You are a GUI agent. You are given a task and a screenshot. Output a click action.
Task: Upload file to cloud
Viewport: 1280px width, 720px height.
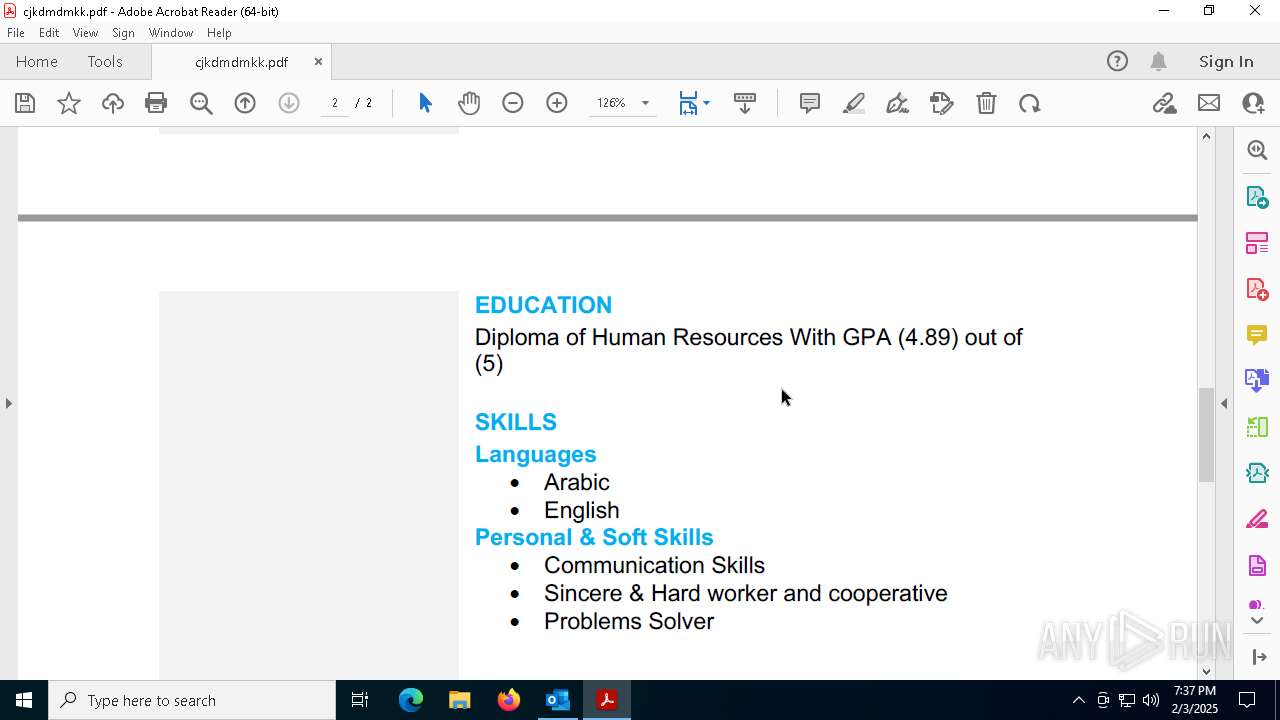(x=113, y=103)
